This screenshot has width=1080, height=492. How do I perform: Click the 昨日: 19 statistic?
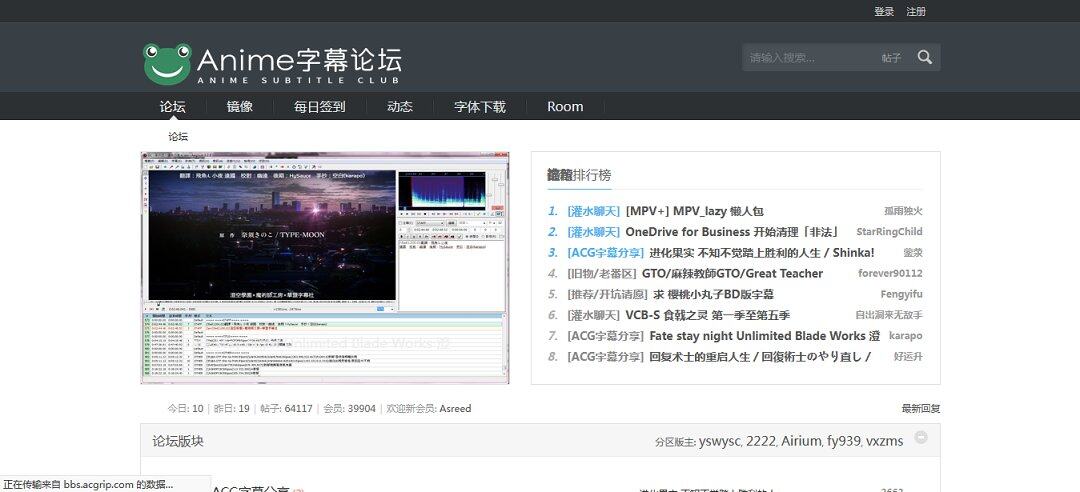point(231,409)
